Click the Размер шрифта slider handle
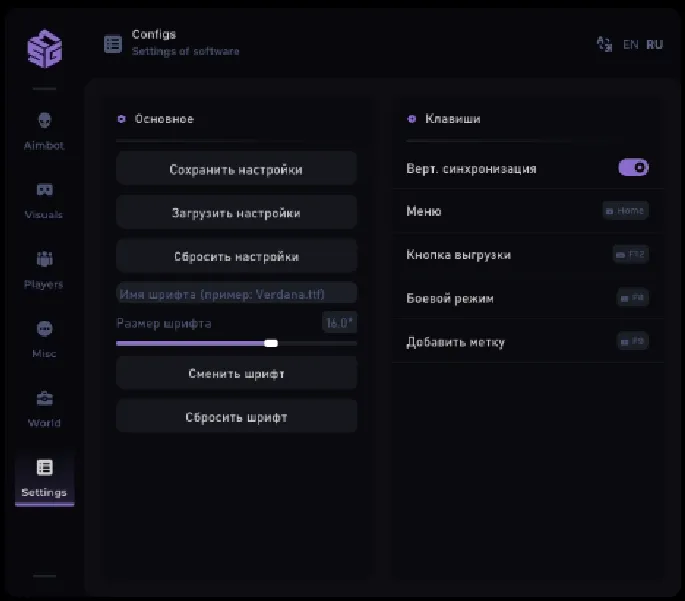685x601 pixels. tap(270, 343)
